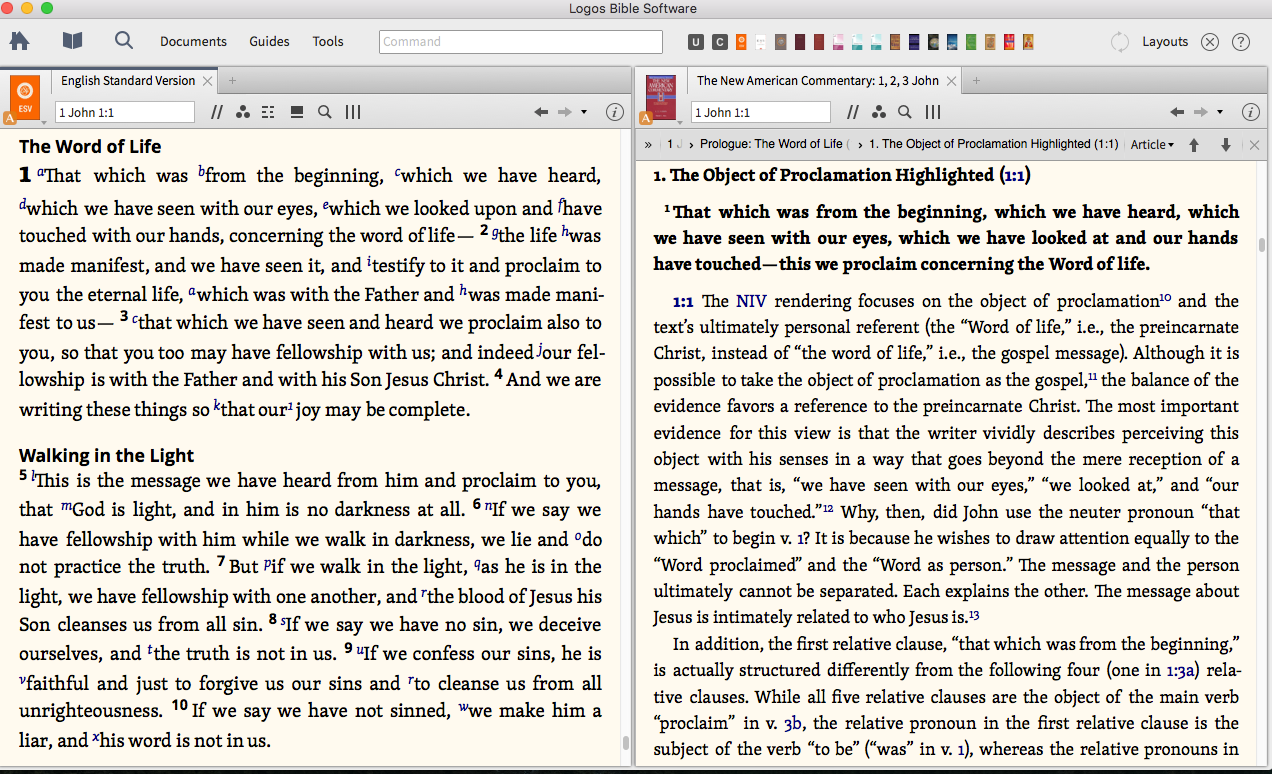Click 'Prologue: The Word of Life' breadcrumb
The height and width of the screenshot is (774, 1272).
pyautogui.click(x=773, y=145)
